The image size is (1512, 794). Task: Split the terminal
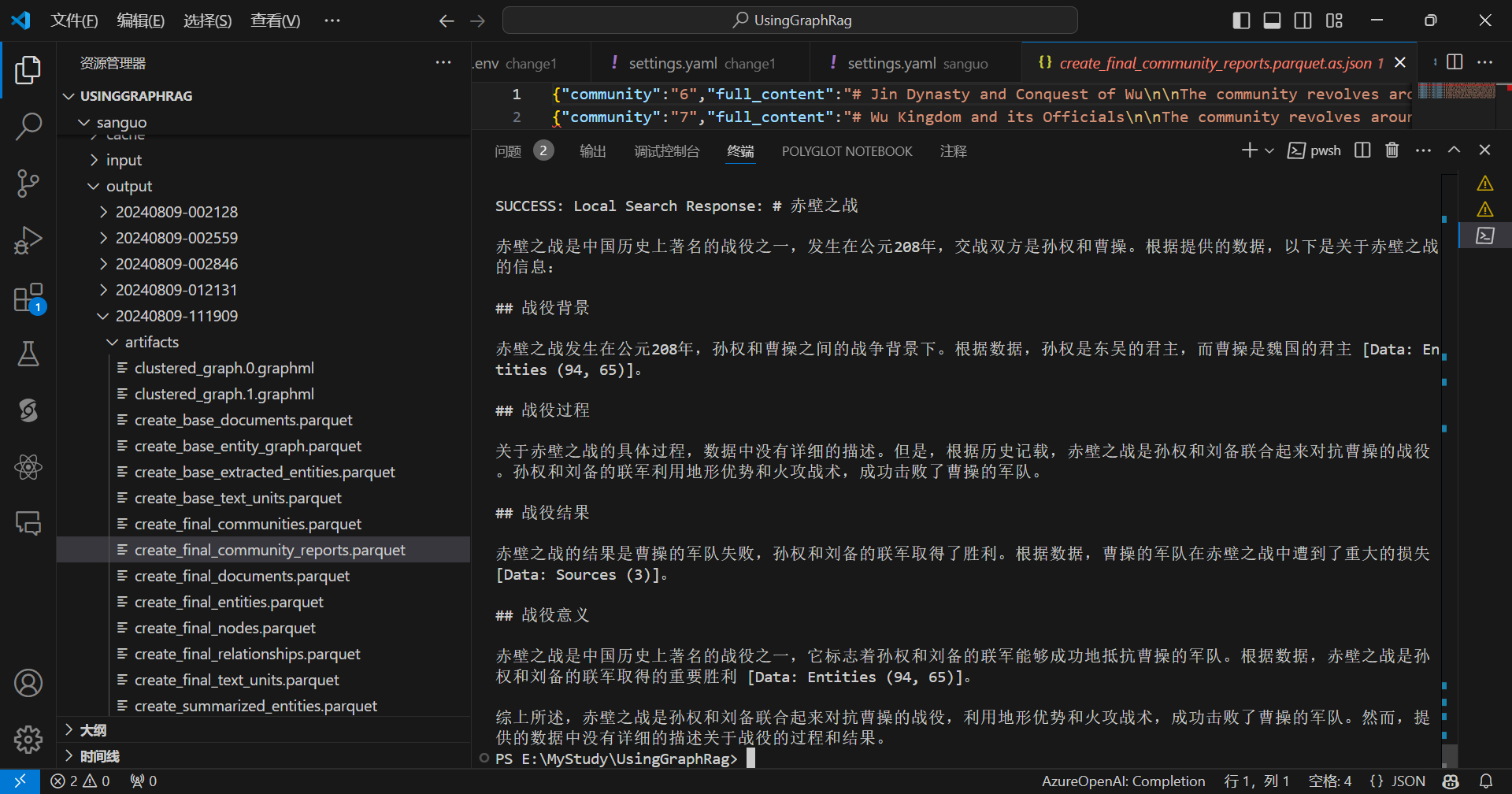click(x=1362, y=150)
